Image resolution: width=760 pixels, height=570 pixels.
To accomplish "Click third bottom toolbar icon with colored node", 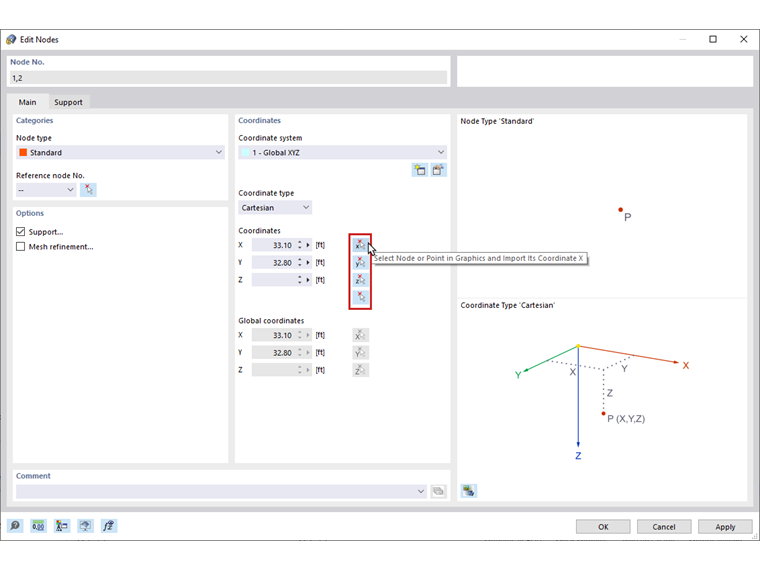I will [62, 526].
